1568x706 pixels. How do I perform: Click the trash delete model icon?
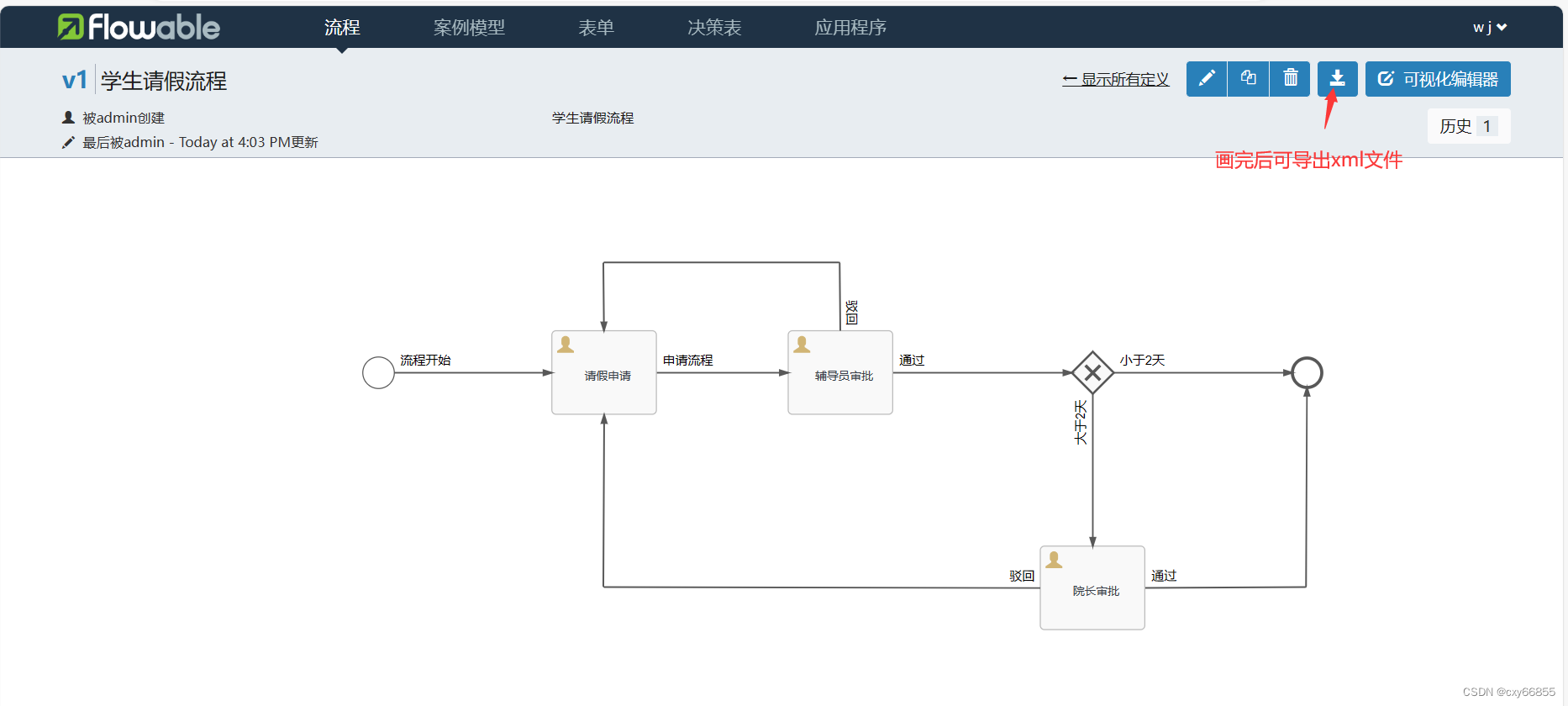pyautogui.click(x=1290, y=79)
